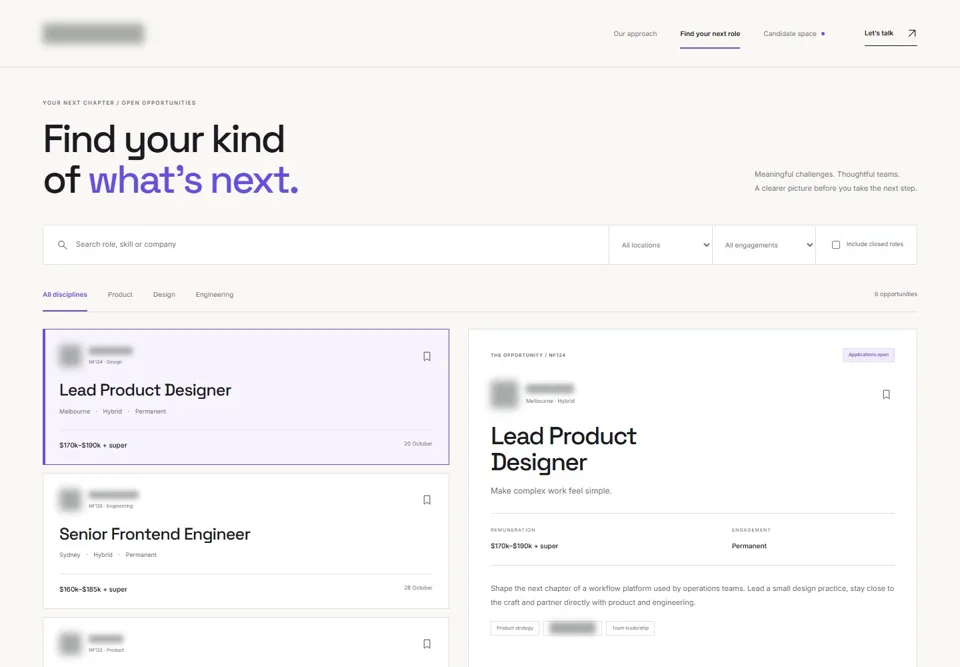Click the Permanent engagement value in details

(x=749, y=546)
